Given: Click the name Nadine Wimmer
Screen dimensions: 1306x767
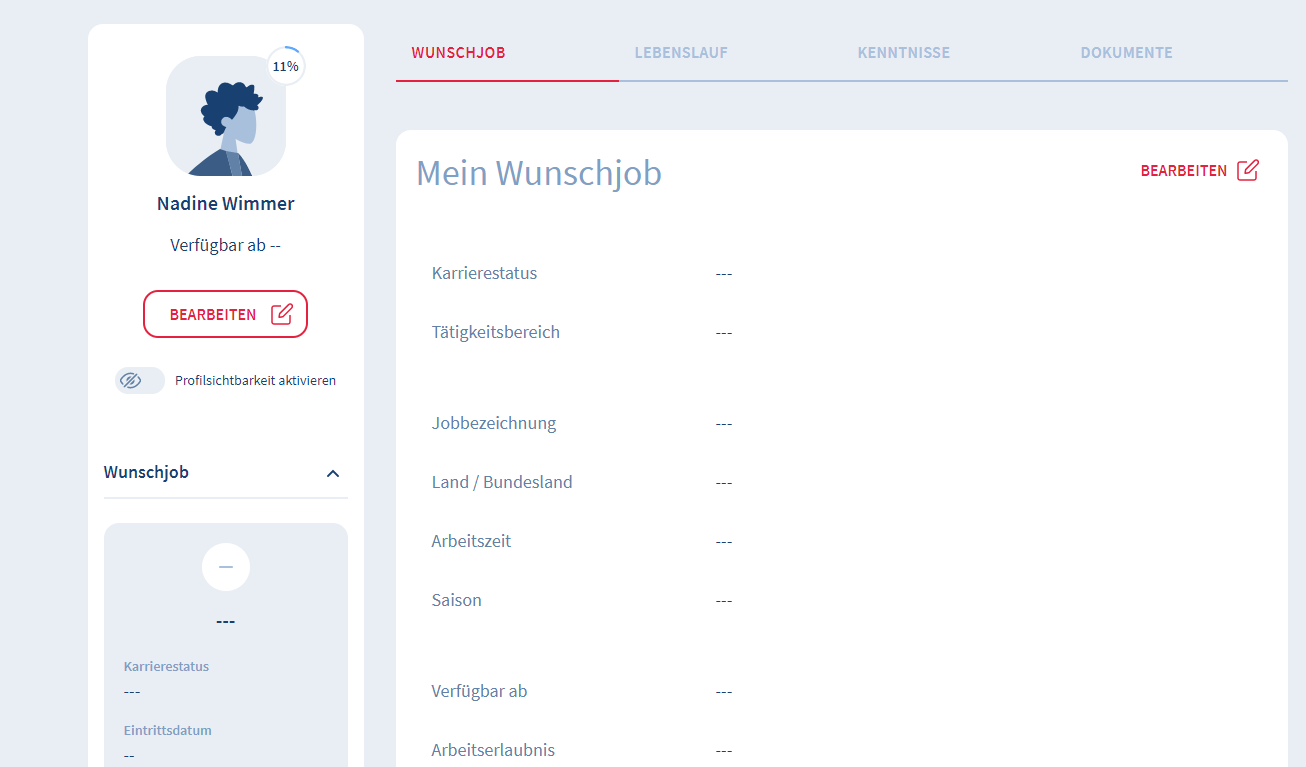Looking at the screenshot, I should pos(226,204).
